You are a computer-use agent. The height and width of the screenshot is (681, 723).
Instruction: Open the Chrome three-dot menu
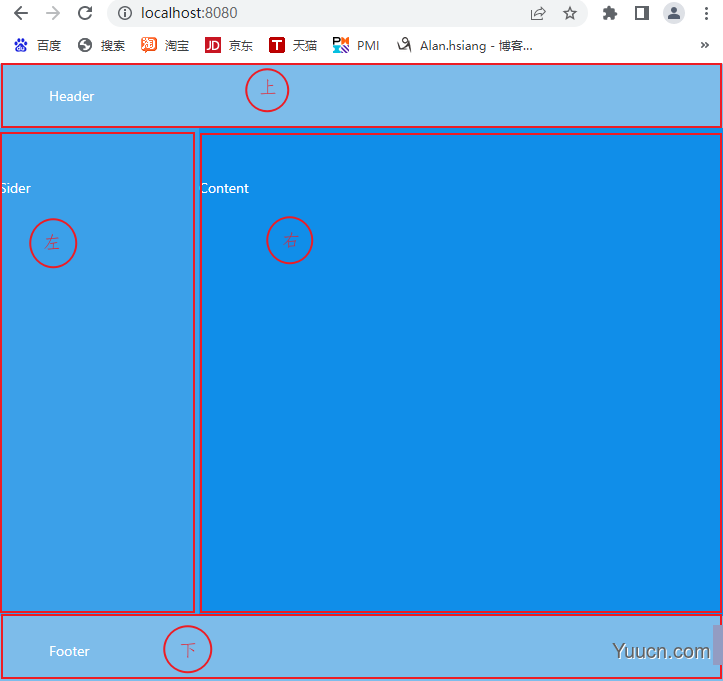pos(706,13)
